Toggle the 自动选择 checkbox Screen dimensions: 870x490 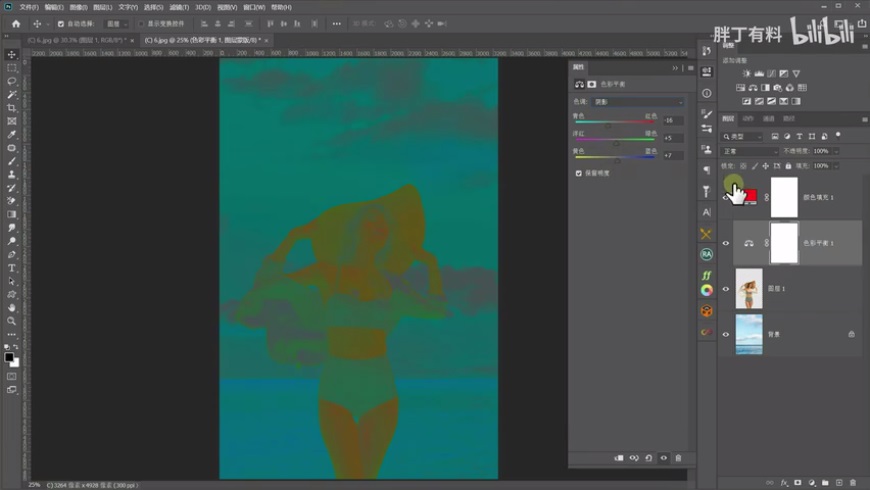pos(61,23)
